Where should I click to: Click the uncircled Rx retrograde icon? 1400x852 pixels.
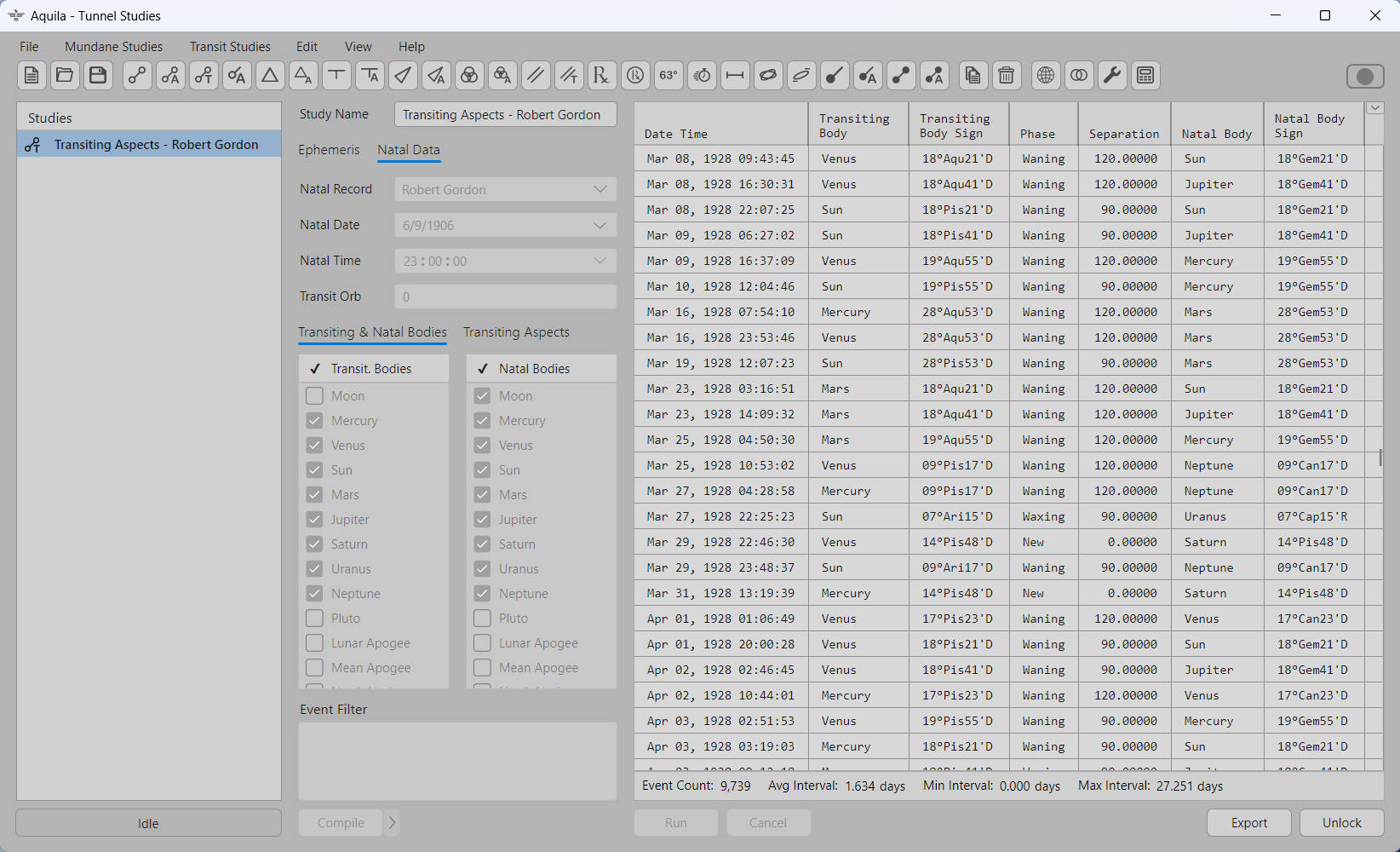602,76
